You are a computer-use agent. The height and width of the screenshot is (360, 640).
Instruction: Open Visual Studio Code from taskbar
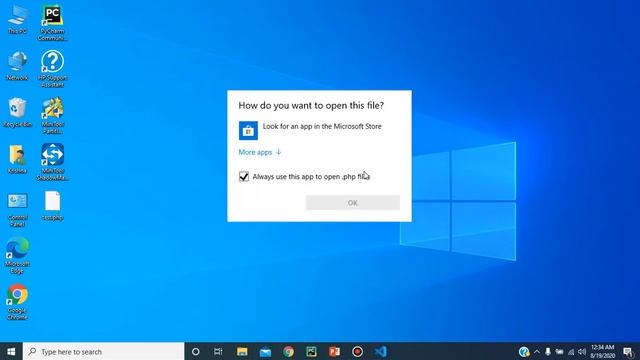[x=380, y=351]
